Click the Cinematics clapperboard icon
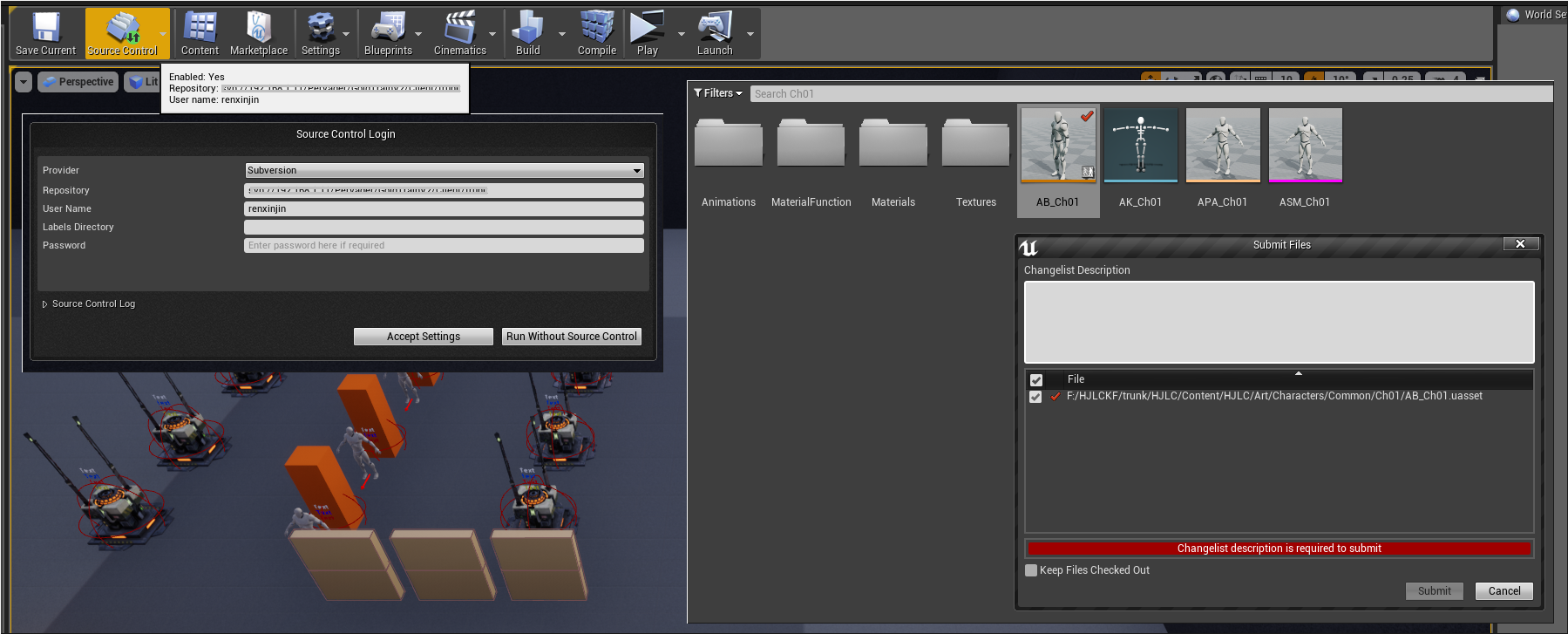 460,34
